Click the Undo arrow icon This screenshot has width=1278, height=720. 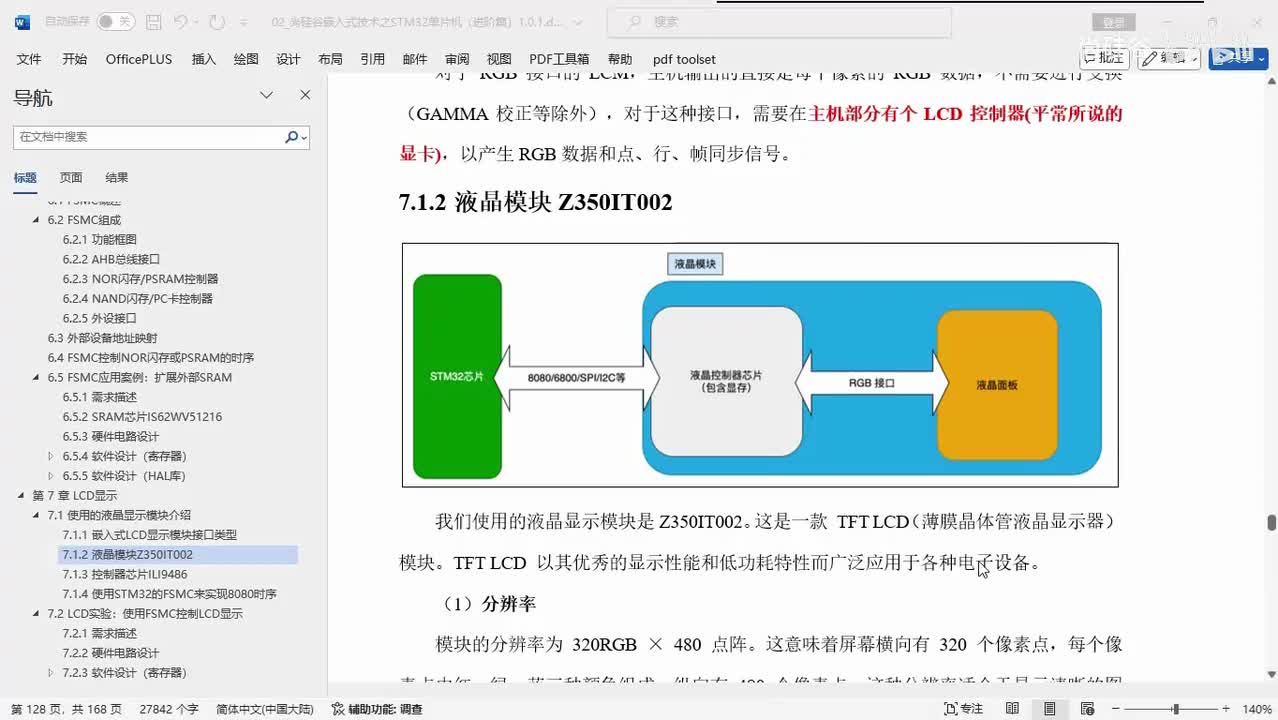click(180, 21)
